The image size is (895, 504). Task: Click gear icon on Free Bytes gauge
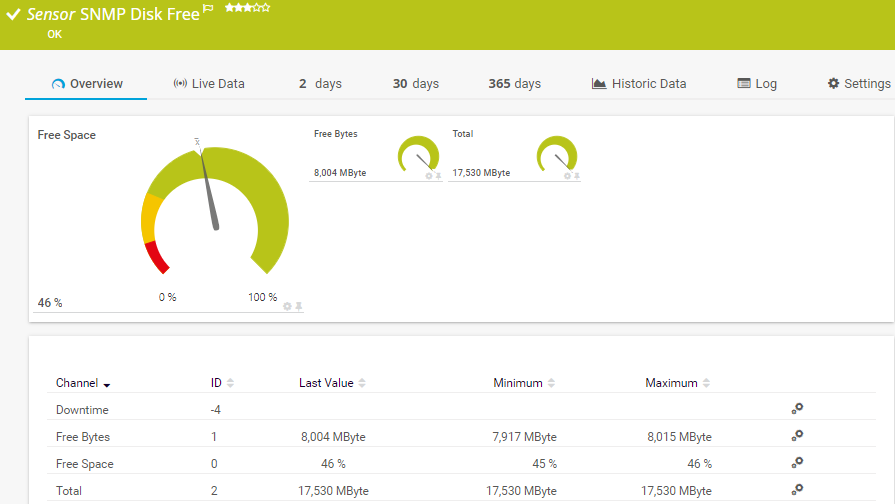tap(429, 176)
